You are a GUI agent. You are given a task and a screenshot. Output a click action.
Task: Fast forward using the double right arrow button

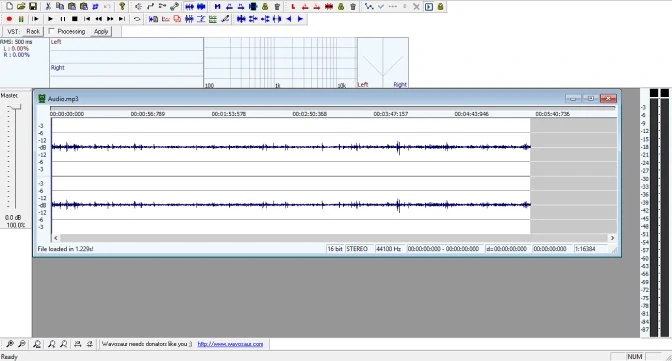point(110,19)
